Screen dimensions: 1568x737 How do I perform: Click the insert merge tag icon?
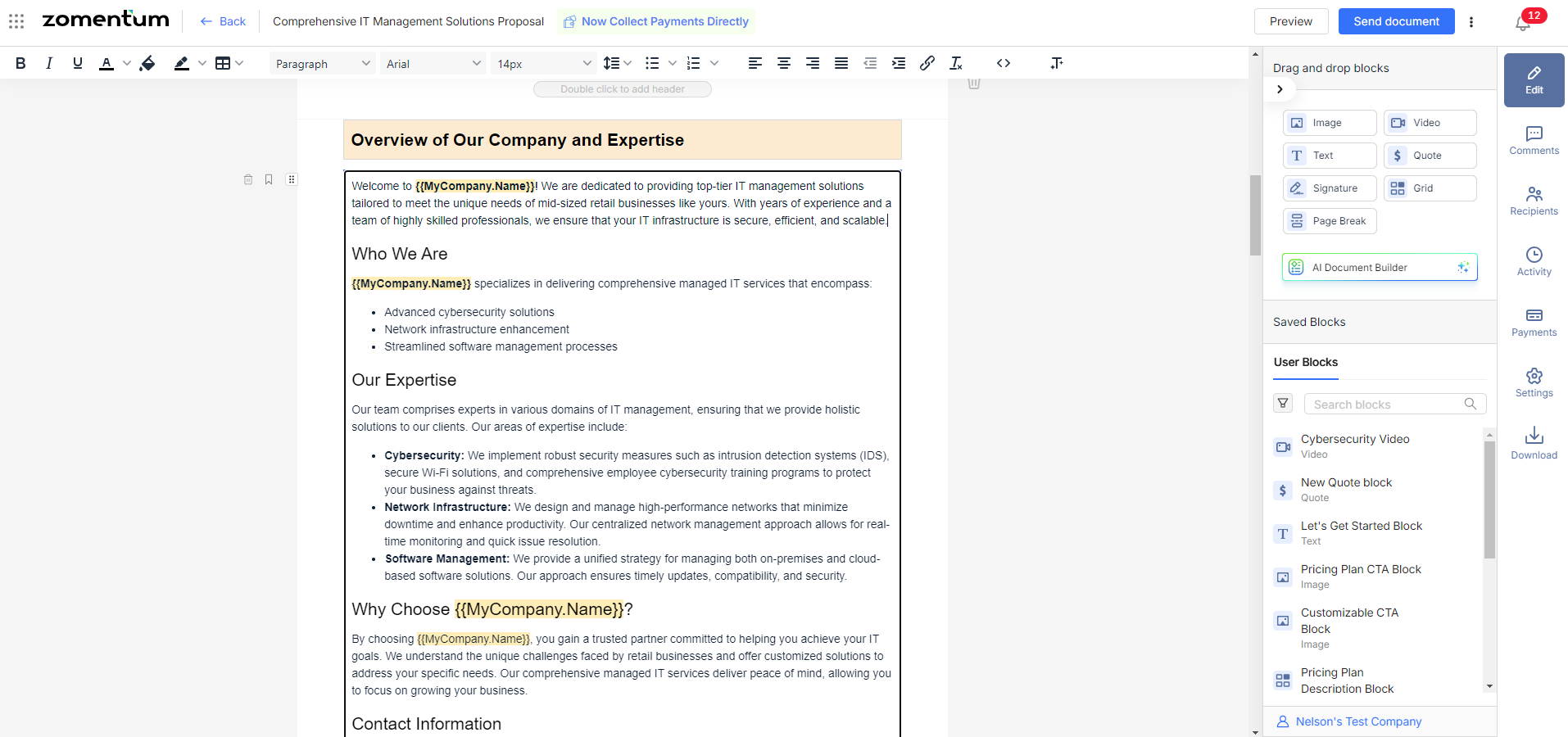(1057, 63)
